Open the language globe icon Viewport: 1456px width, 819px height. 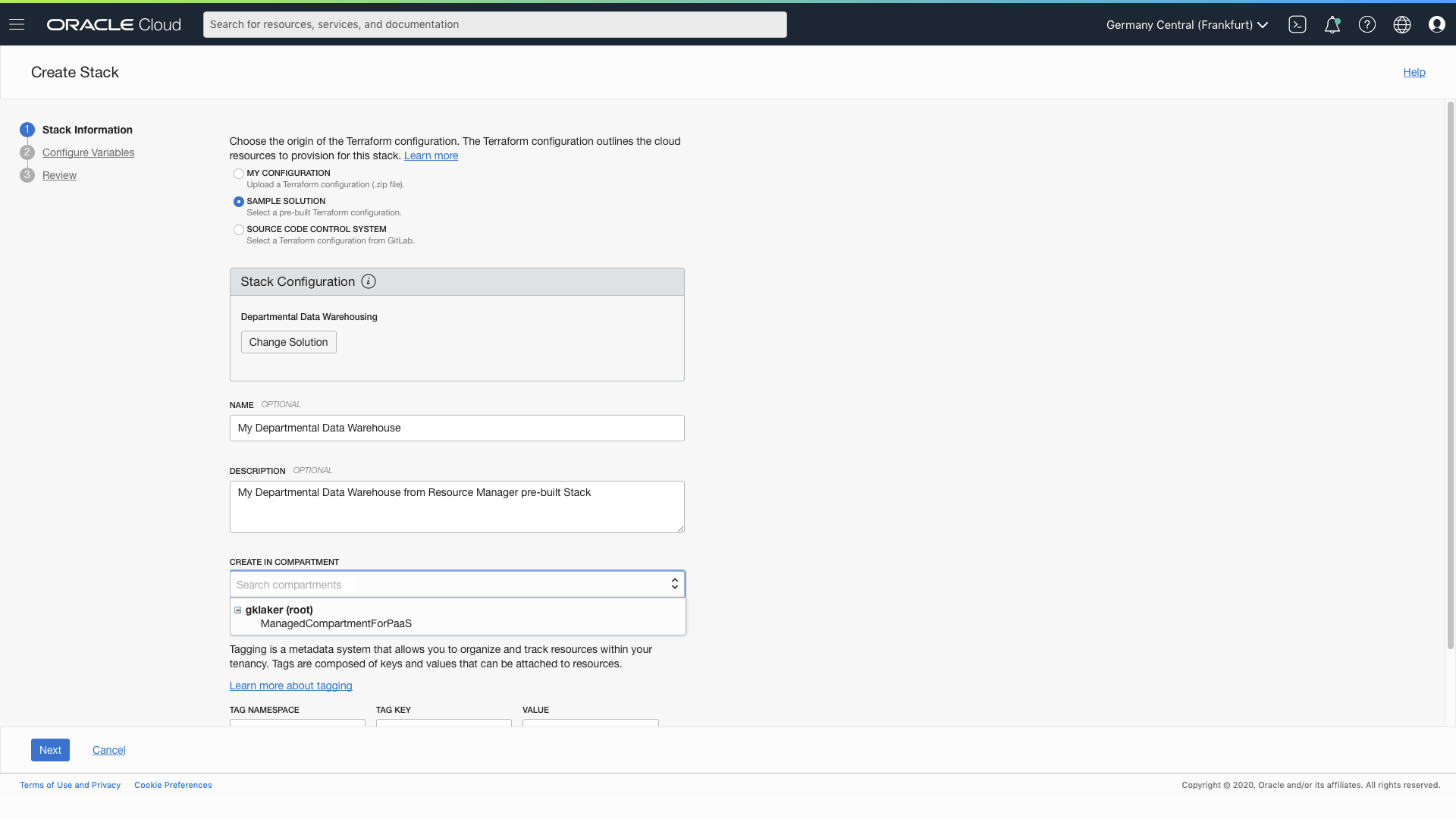[x=1401, y=24]
